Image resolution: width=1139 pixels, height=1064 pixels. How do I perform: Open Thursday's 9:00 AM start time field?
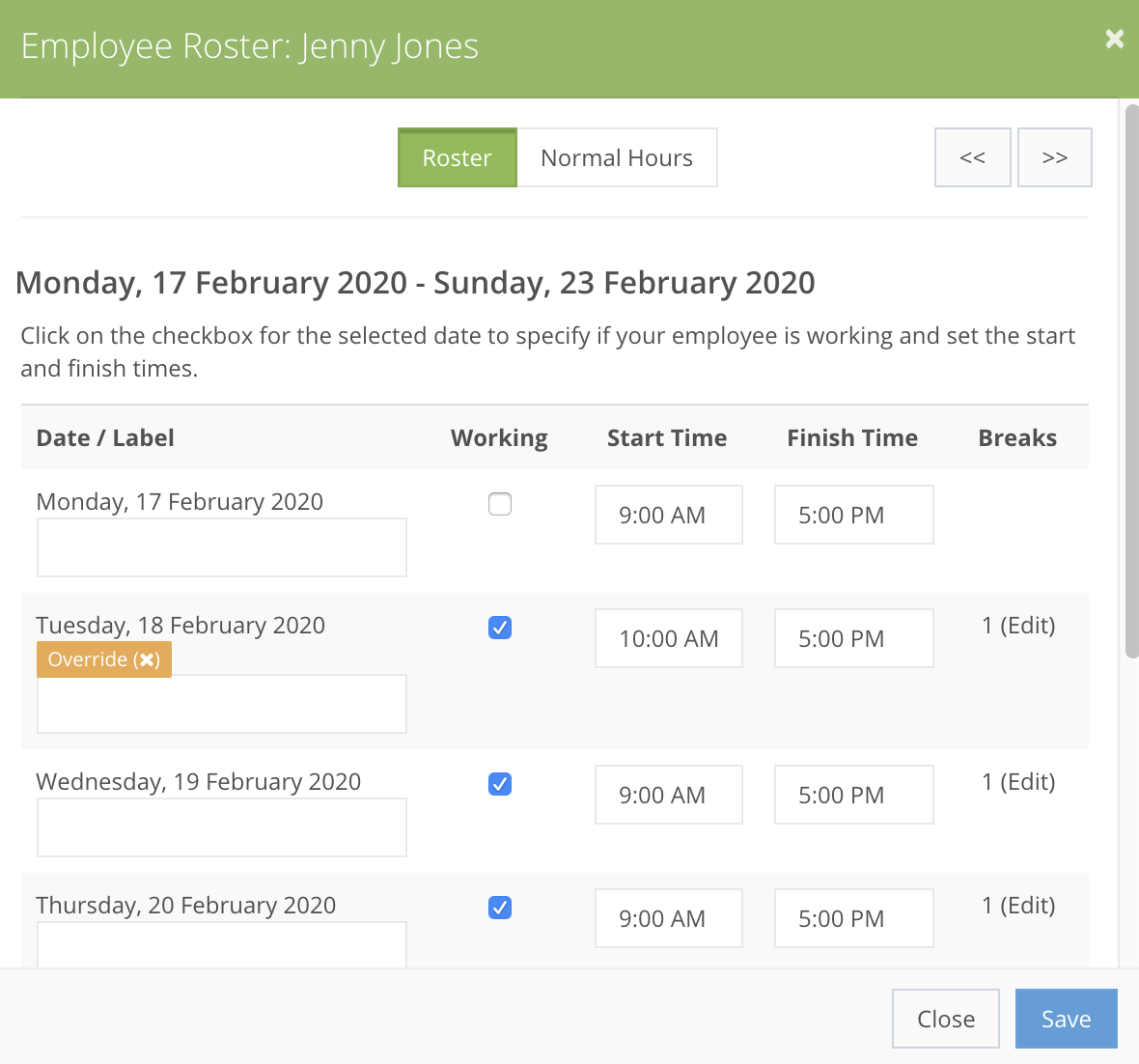[x=668, y=918]
